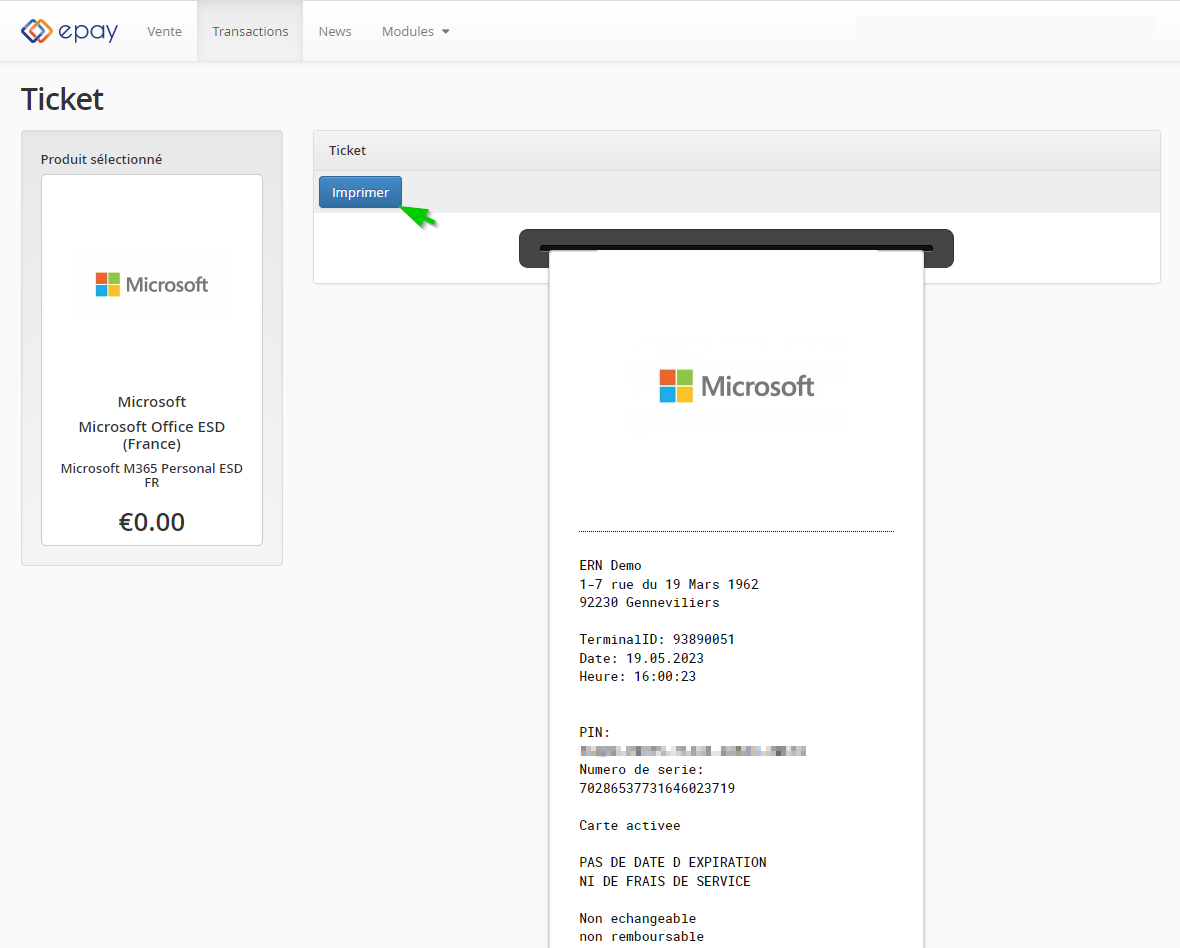Select the €0.00 price text
Image resolution: width=1180 pixels, height=948 pixels.
tap(151, 521)
